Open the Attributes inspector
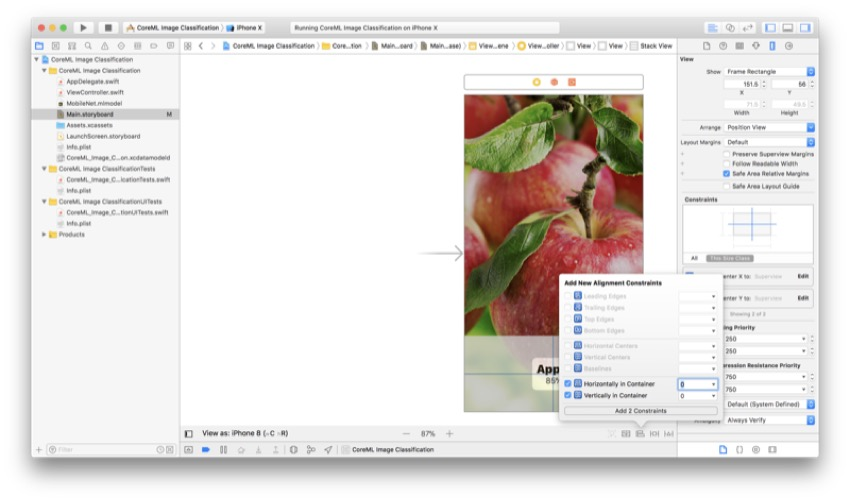Viewport: 850px width, 501px height. [x=756, y=46]
